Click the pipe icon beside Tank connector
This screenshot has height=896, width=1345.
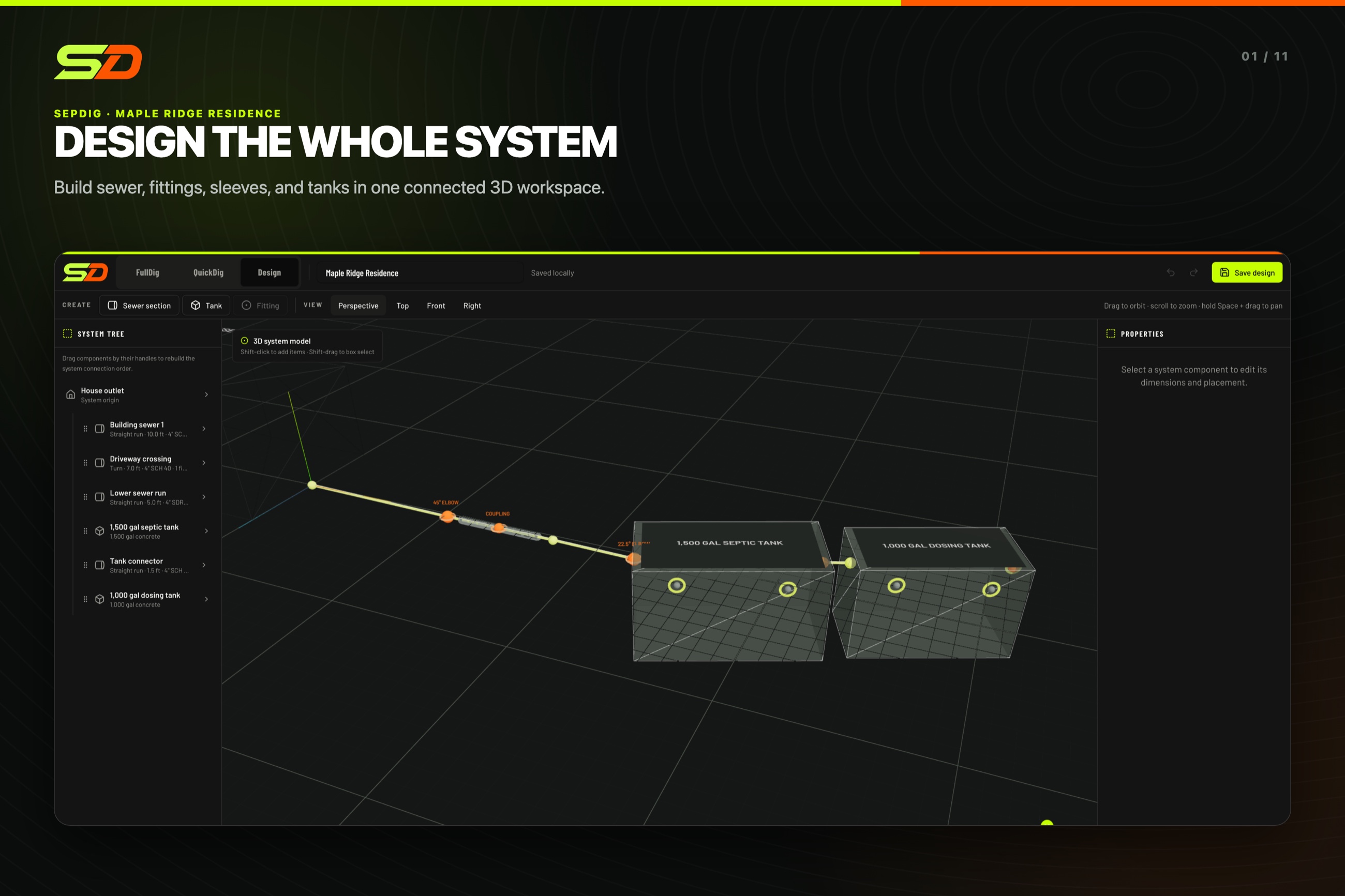[x=99, y=565]
